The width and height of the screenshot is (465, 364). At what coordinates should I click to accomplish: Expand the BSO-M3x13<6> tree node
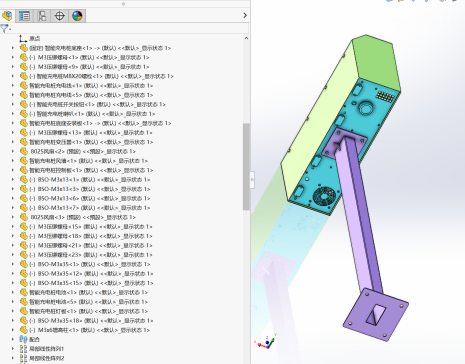[13, 198]
